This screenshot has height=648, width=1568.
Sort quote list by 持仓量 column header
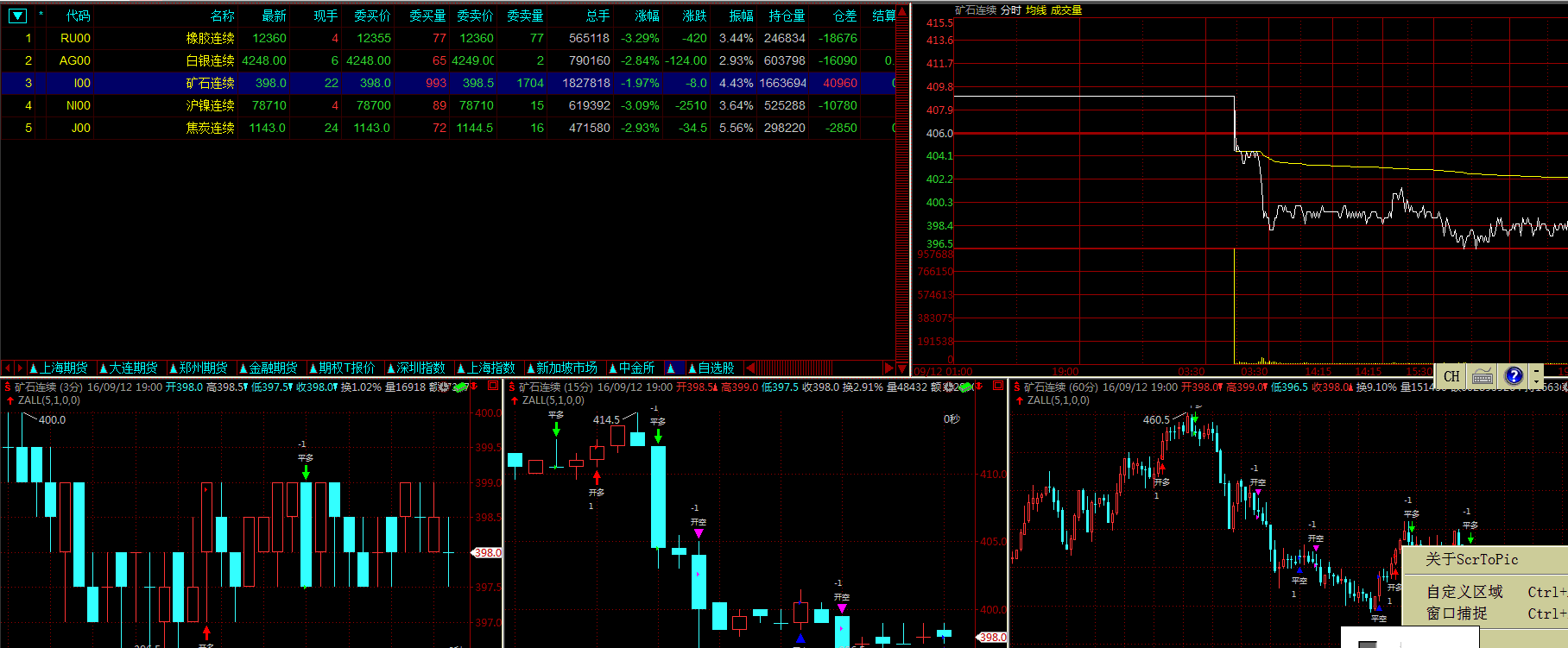click(787, 16)
